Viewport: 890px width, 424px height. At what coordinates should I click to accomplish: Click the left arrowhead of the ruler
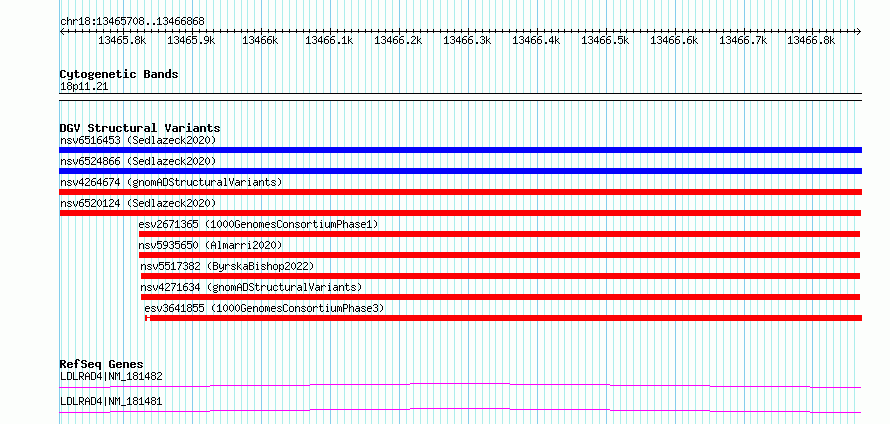[62, 31]
